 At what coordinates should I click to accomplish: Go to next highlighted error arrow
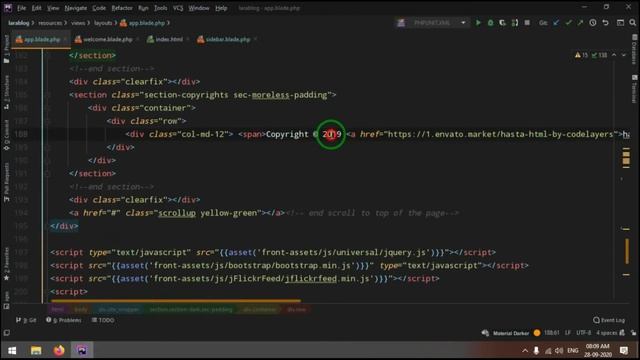pyautogui.click(x=624, y=55)
